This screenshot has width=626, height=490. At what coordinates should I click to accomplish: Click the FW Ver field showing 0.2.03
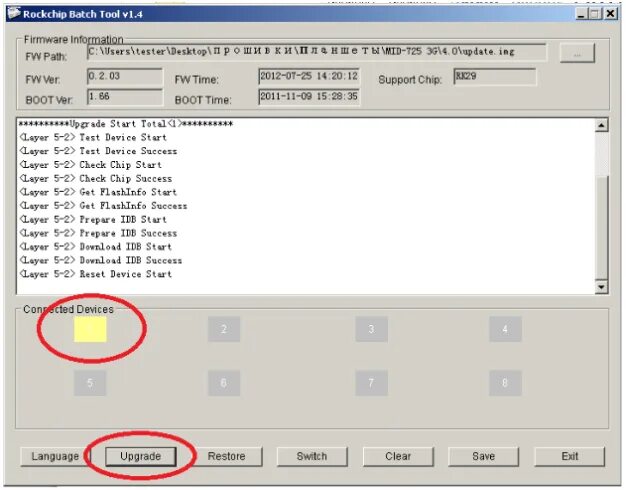pos(125,76)
